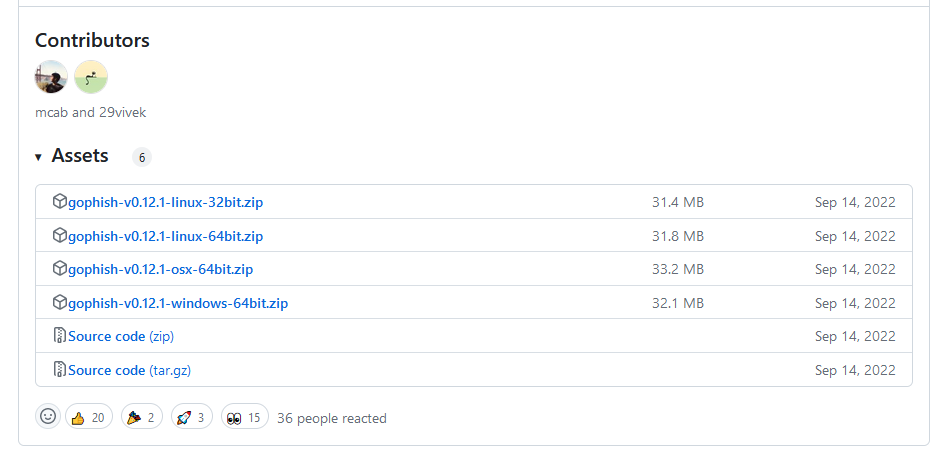Image resolution: width=948 pixels, height=464 pixels.
Task: Toggle the eyes reaction with 15
Action: tap(245, 417)
